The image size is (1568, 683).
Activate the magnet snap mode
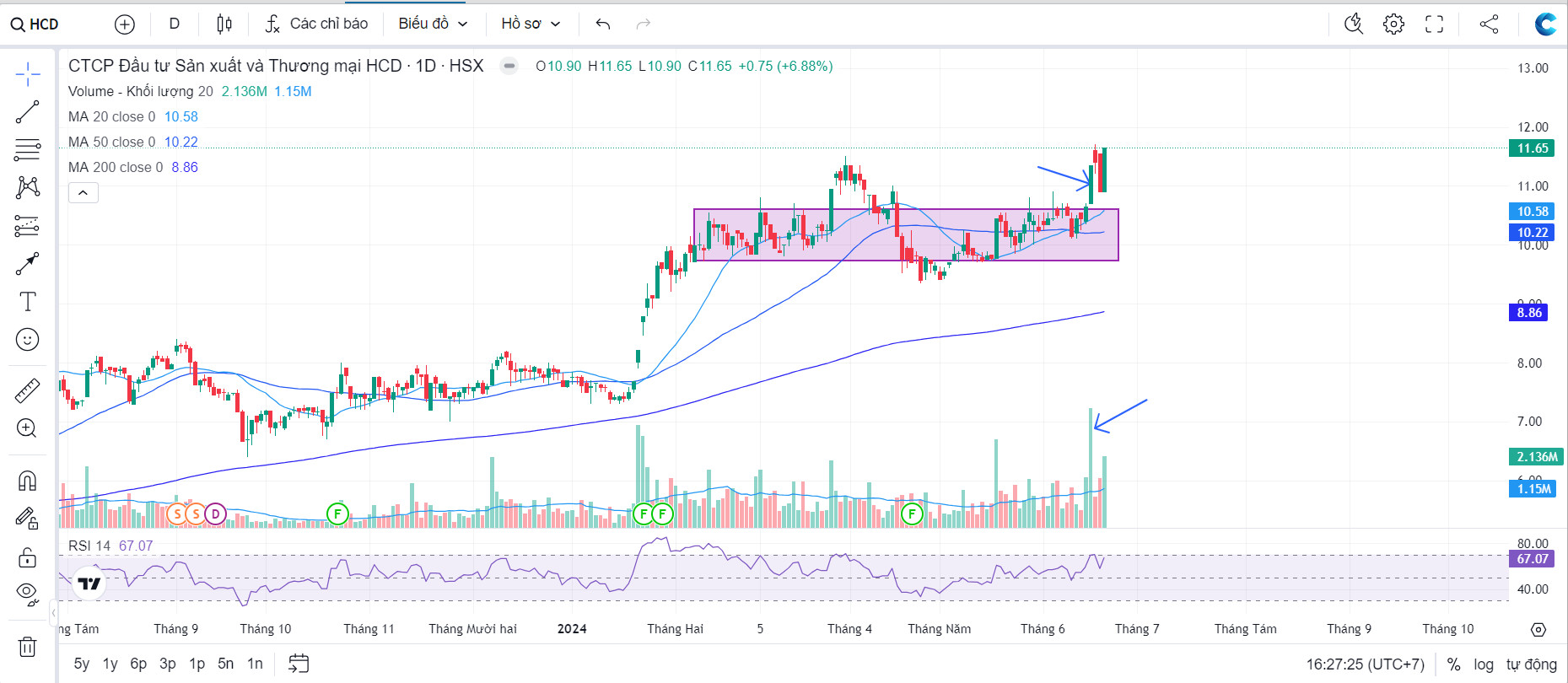coord(27,481)
